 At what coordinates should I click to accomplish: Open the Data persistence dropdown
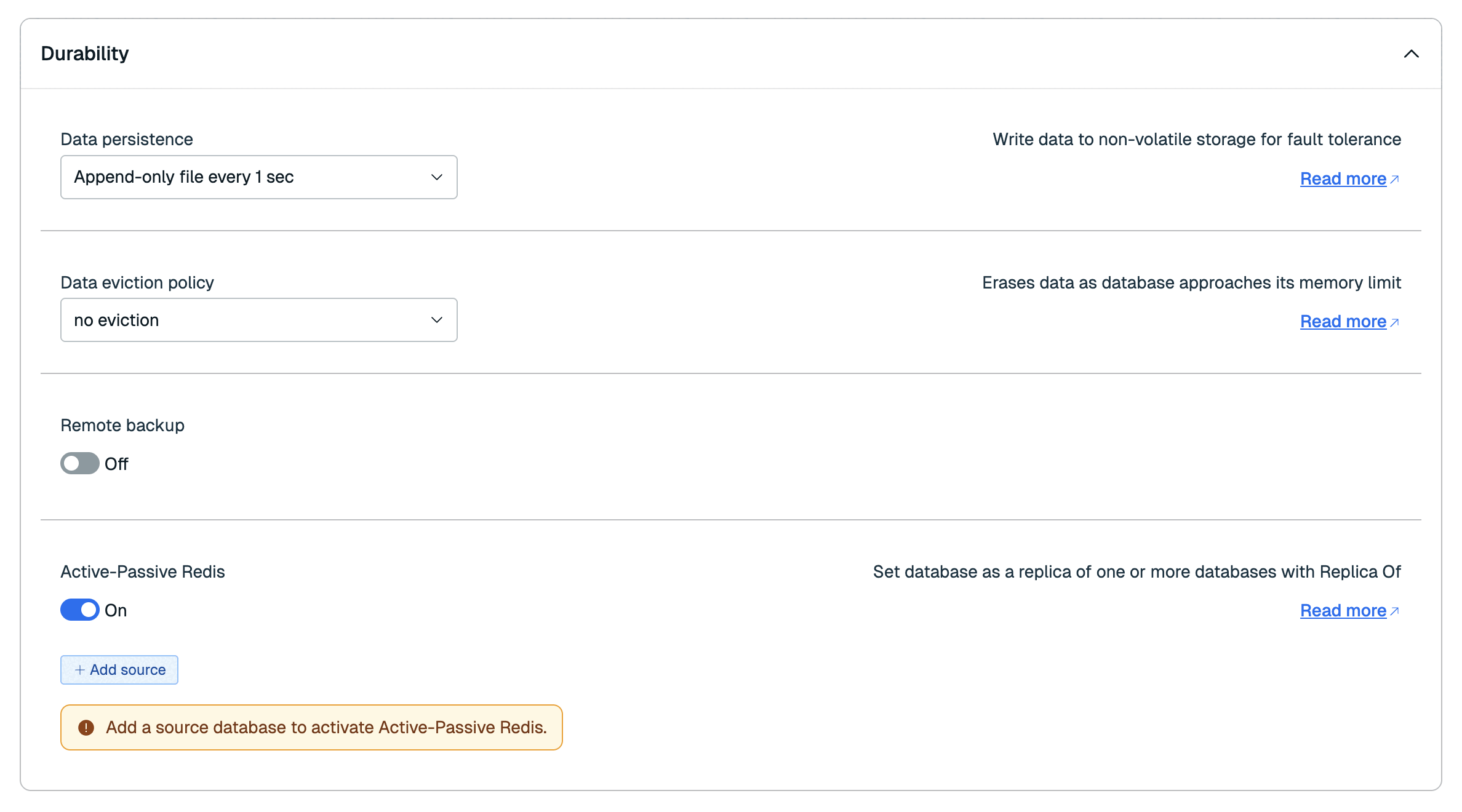(x=258, y=177)
